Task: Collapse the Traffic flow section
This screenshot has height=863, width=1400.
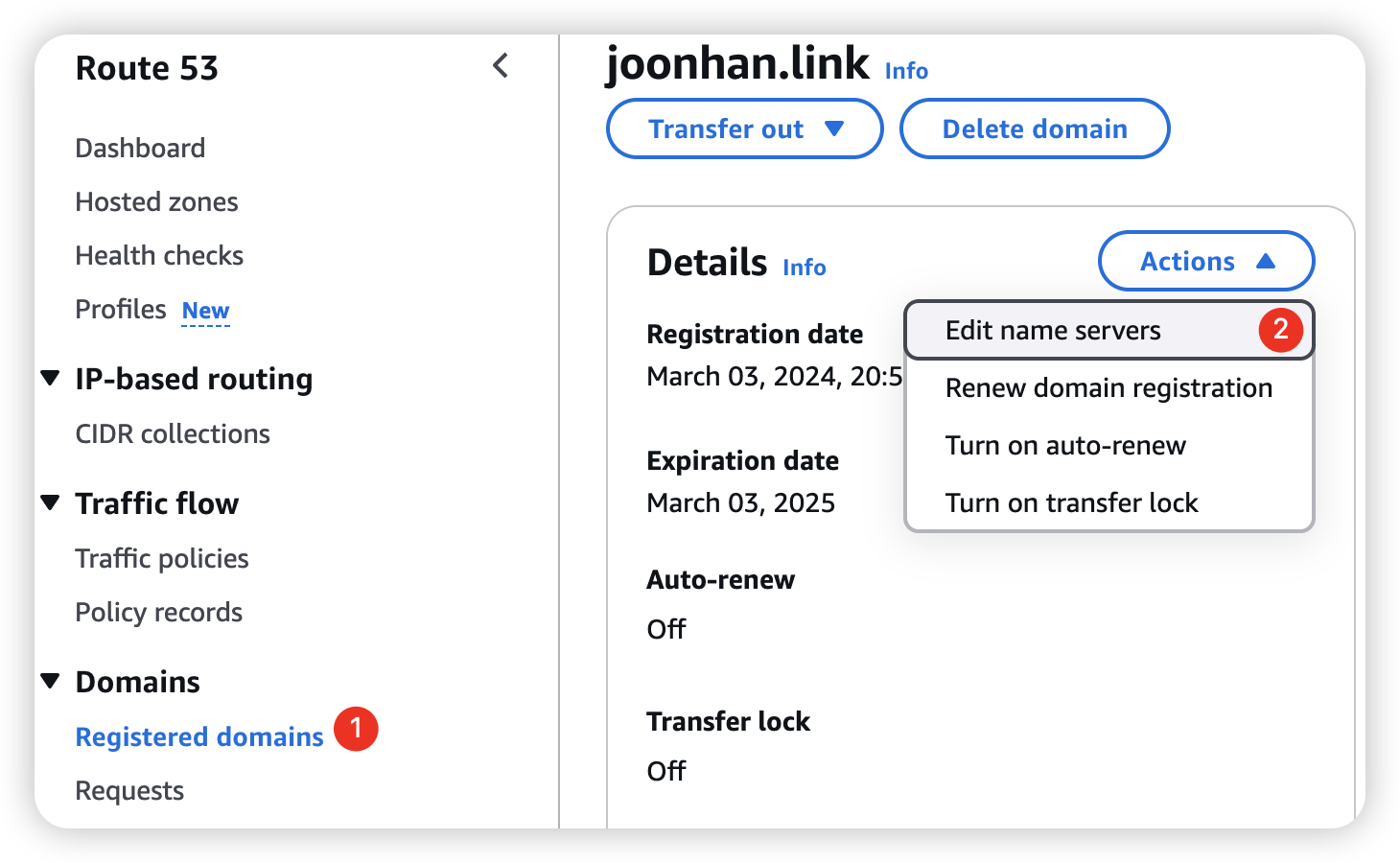Action: (x=51, y=502)
